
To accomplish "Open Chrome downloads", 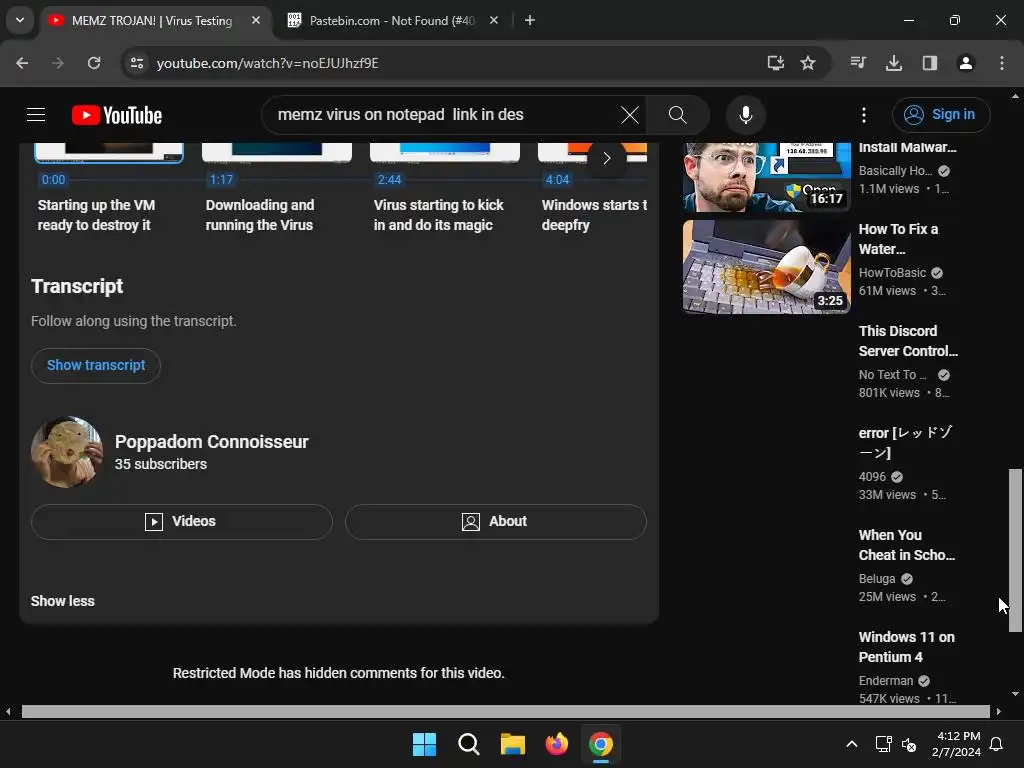I will coord(894,63).
